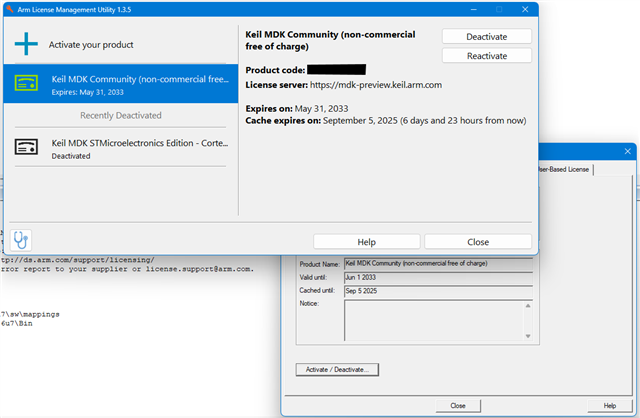Click the Expires on May 31, 2033 text

click(297, 109)
